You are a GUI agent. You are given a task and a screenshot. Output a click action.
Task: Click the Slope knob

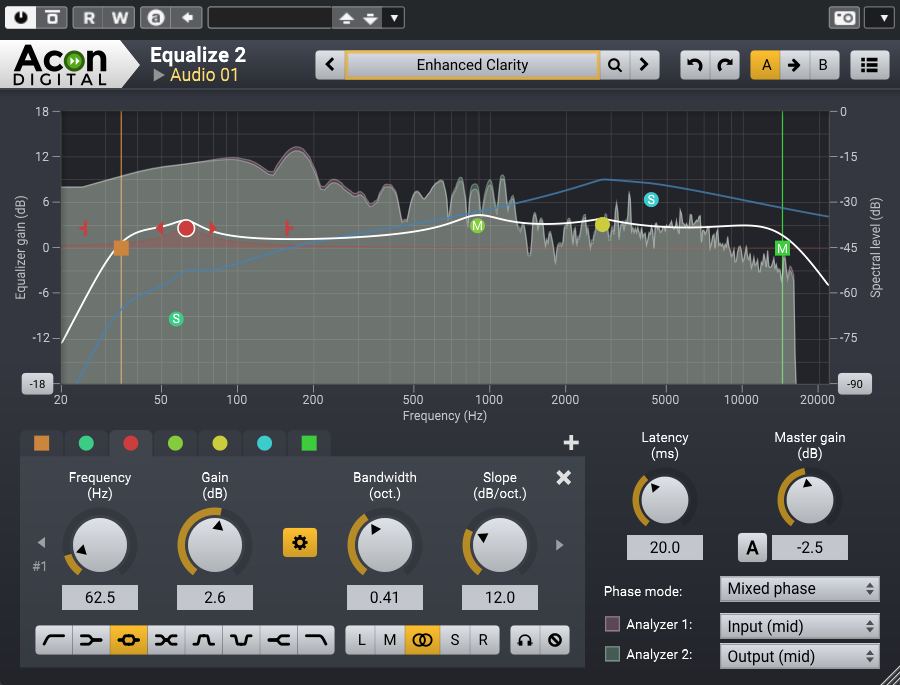tap(500, 545)
